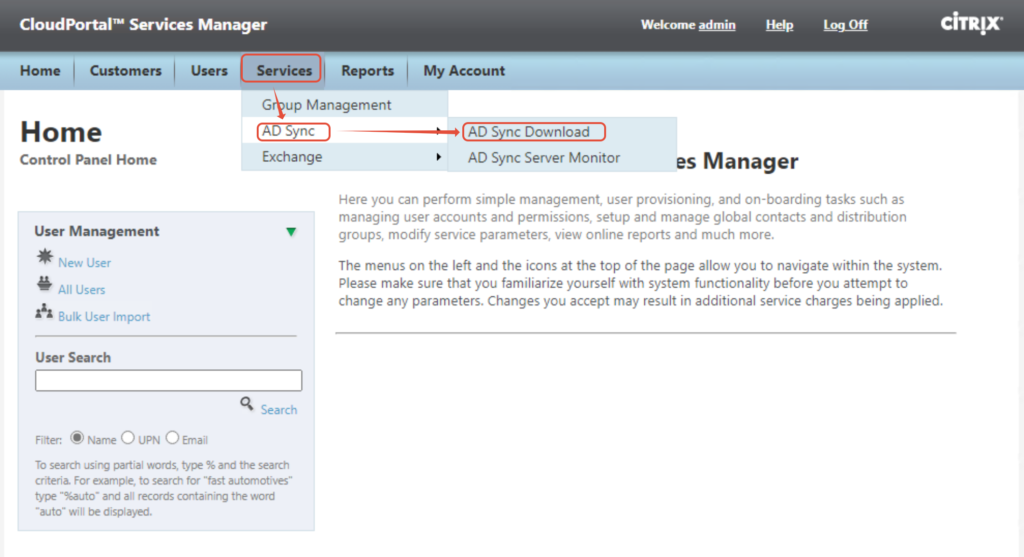Select the Email filter radio button

[172, 438]
